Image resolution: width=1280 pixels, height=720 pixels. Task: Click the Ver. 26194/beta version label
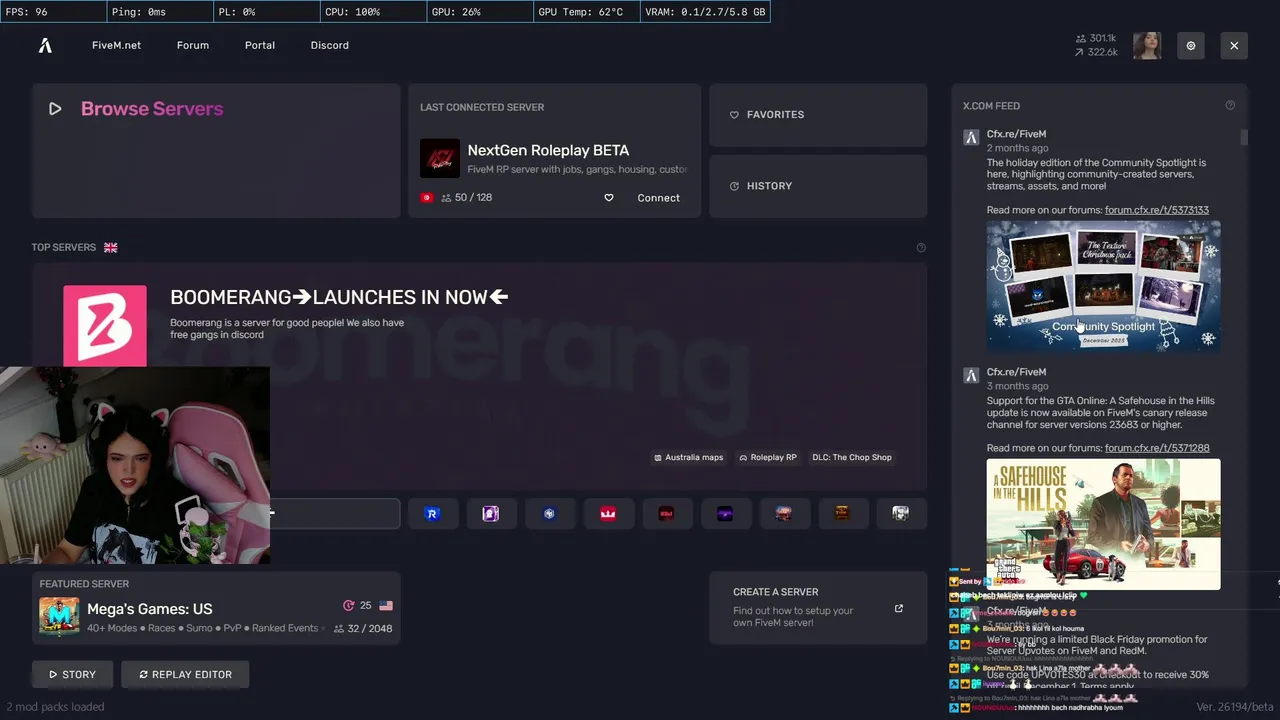click(x=1235, y=707)
